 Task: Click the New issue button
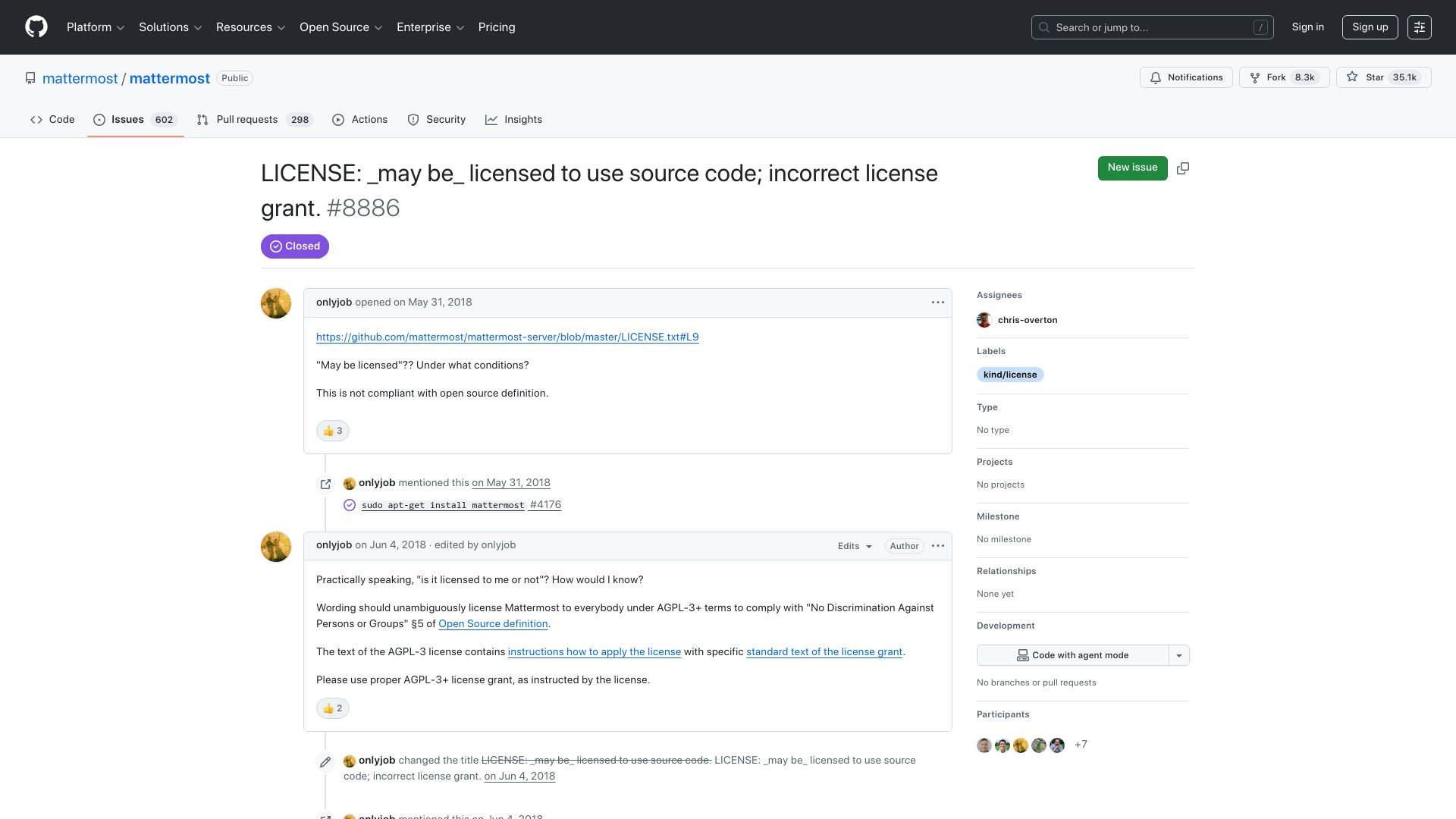pyautogui.click(x=1133, y=168)
